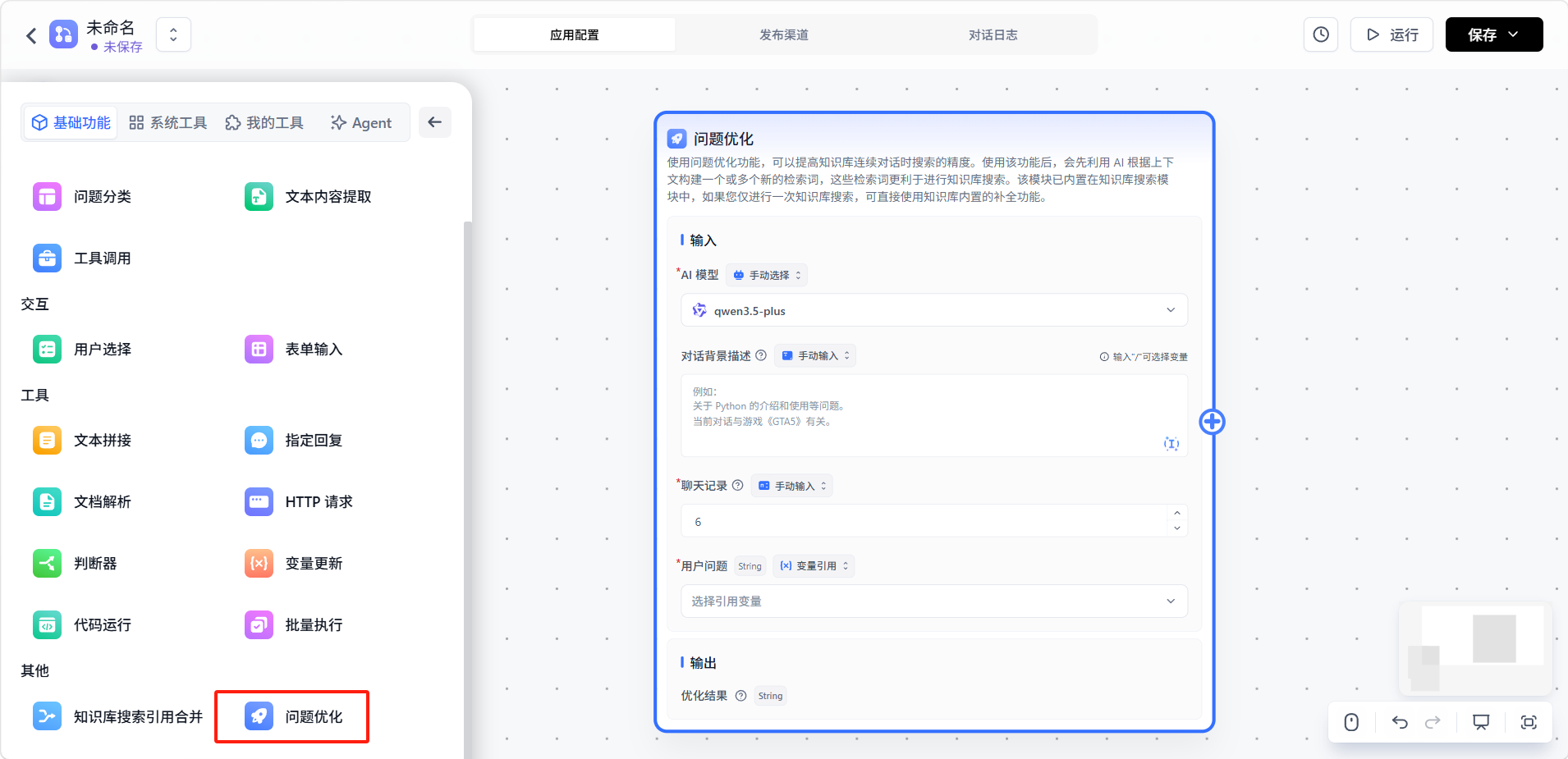Switch 用户问题 变量引用 input mode
The height and width of the screenshot is (759, 1568).
[814, 566]
